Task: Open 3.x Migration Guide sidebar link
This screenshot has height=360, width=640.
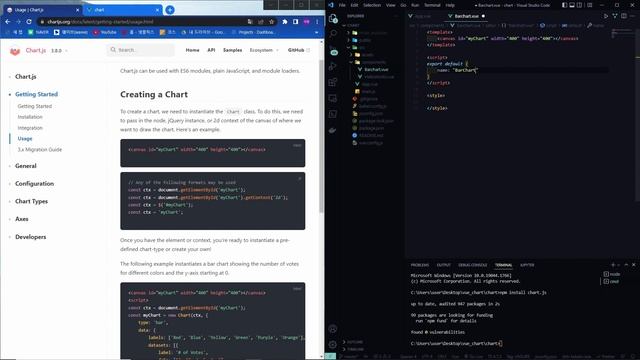Action: [x=40, y=150]
